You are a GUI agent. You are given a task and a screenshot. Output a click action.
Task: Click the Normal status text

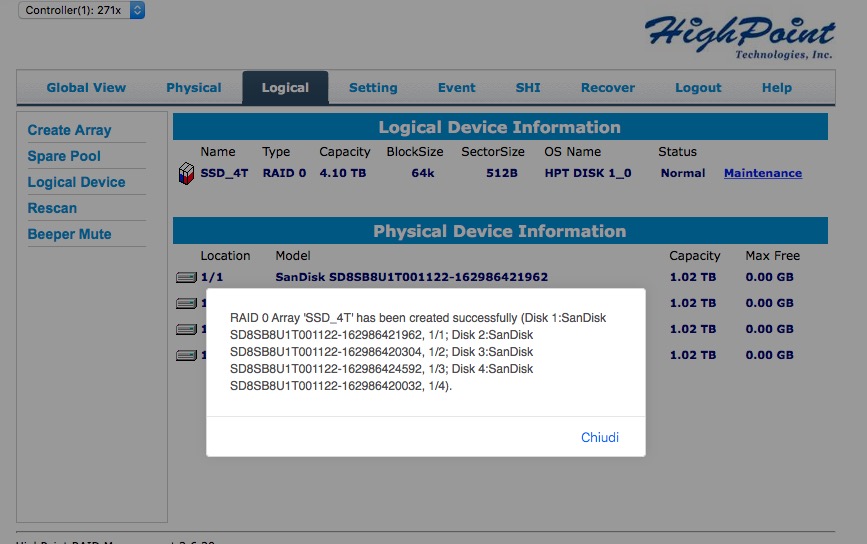click(x=683, y=173)
